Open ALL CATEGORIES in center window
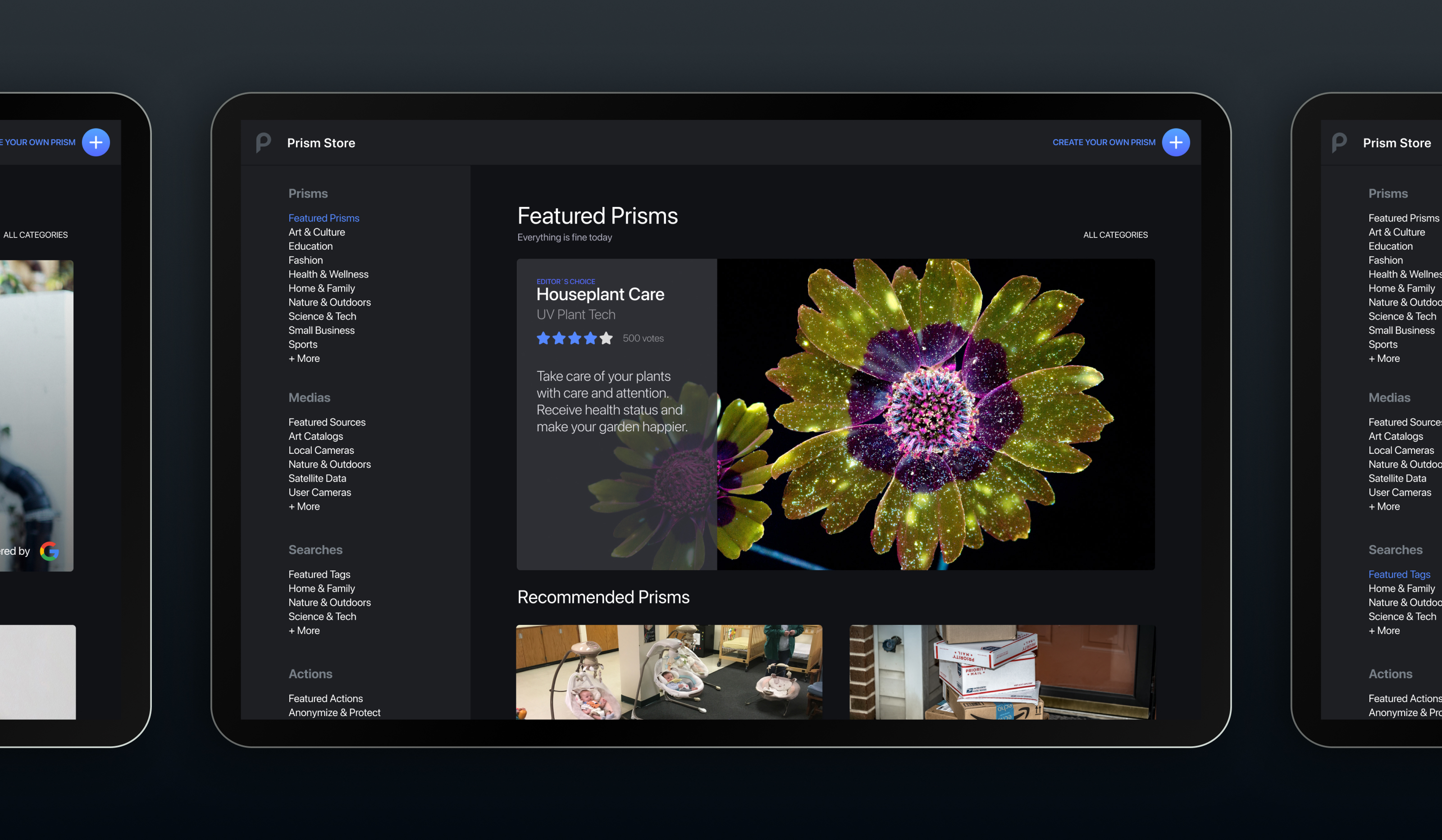 [1115, 235]
